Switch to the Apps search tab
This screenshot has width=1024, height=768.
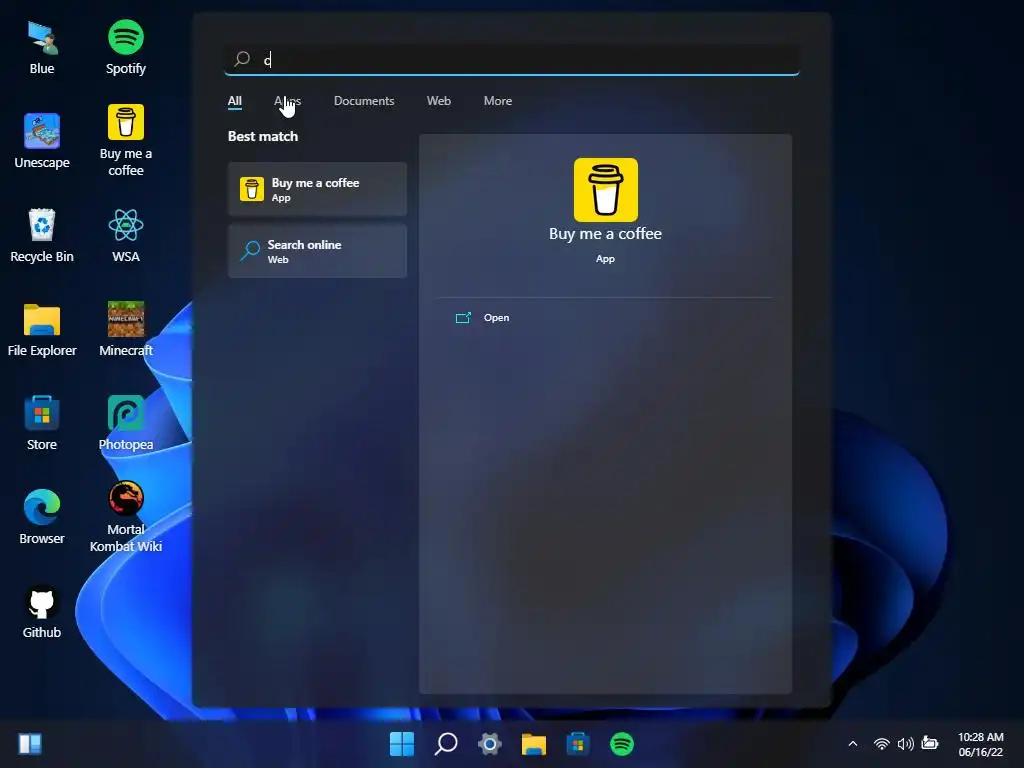pos(287,101)
